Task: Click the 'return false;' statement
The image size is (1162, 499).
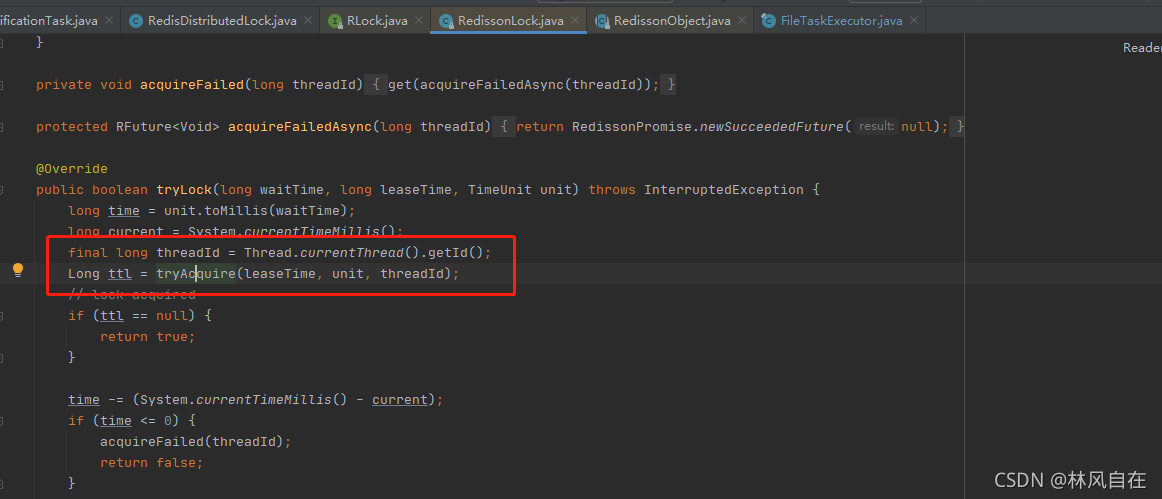Action: coord(151,463)
